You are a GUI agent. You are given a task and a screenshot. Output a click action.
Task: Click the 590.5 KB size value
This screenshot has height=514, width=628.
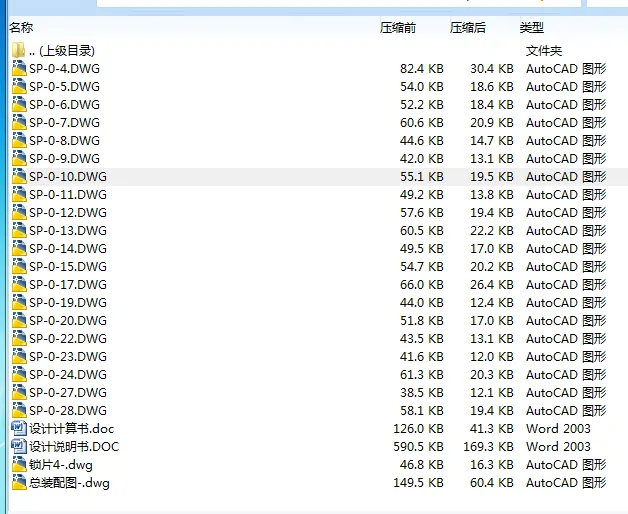pyautogui.click(x=419, y=447)
